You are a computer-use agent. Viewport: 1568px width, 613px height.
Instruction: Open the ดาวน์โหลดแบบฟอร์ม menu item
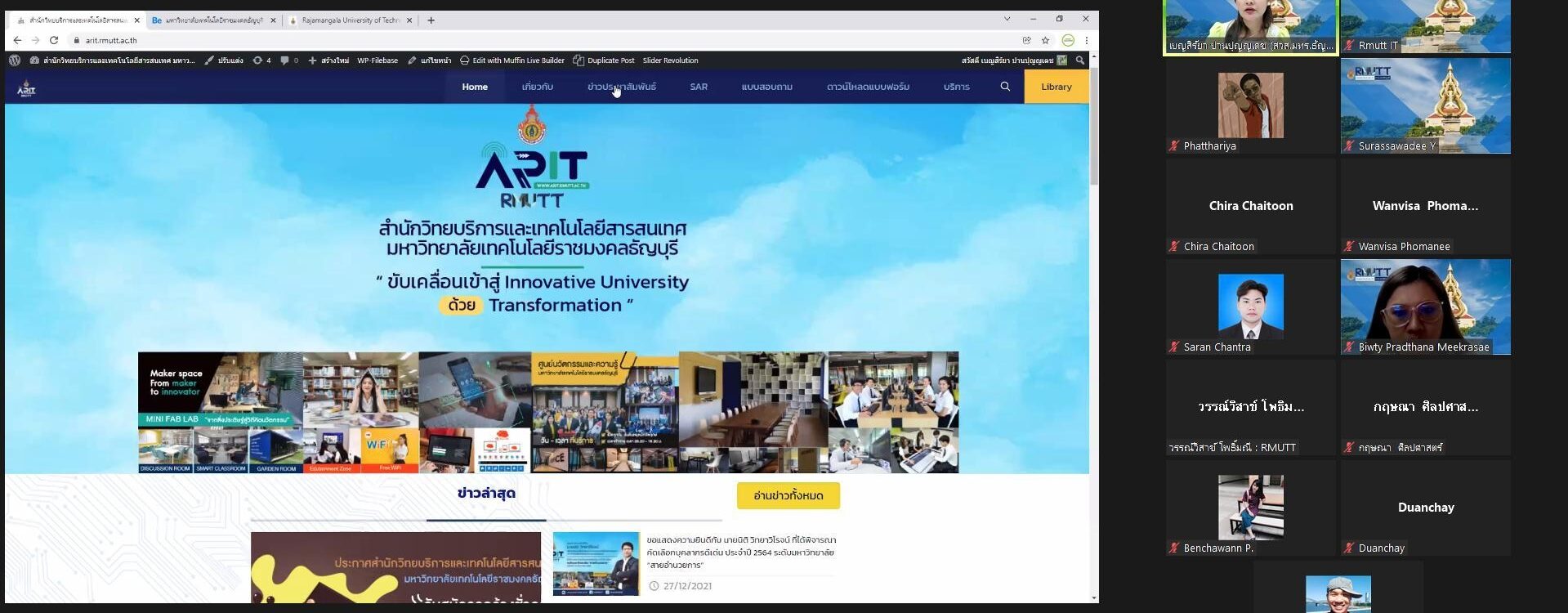(x=868, y=87)
